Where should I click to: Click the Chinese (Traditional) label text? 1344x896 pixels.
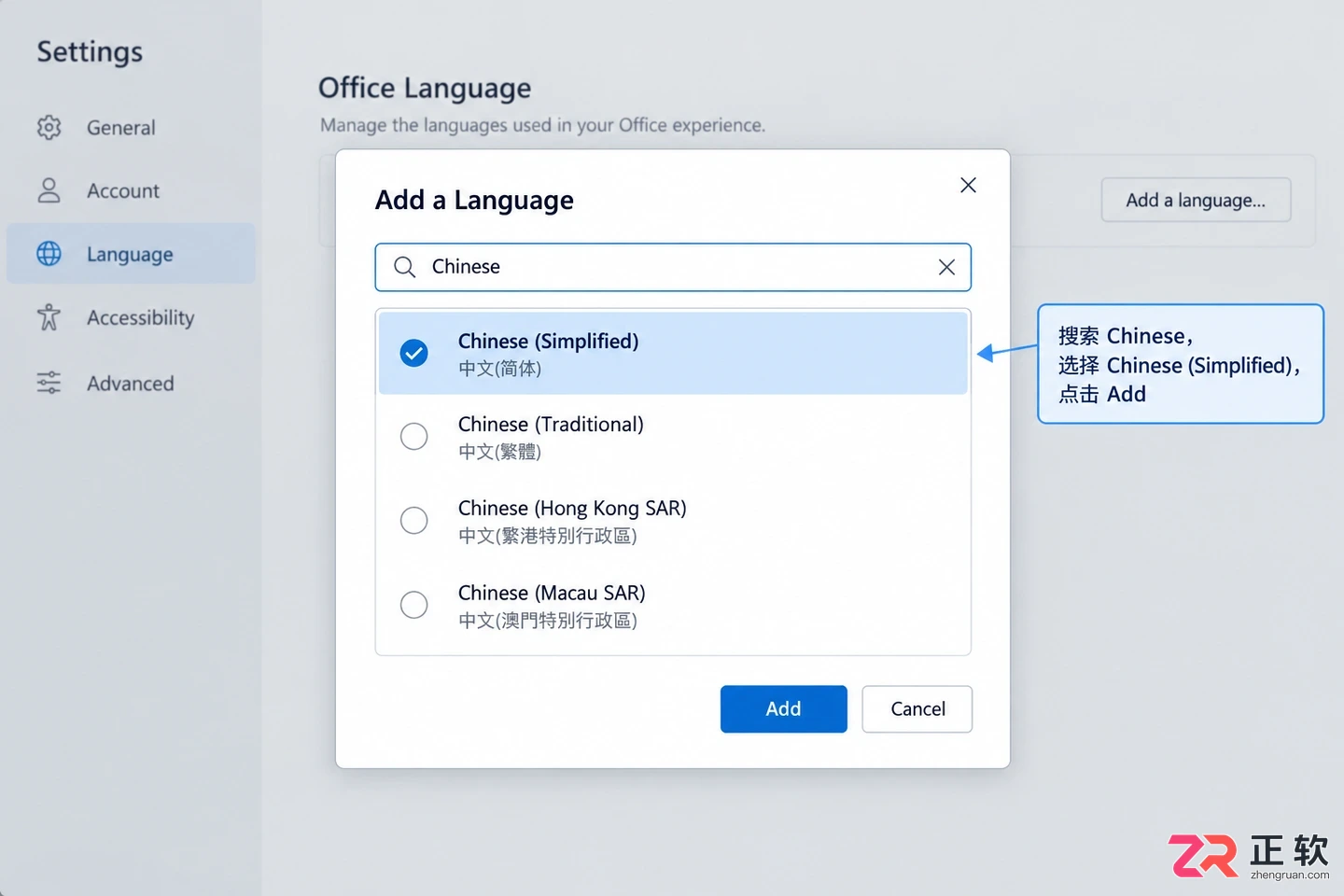pos(551,425)
